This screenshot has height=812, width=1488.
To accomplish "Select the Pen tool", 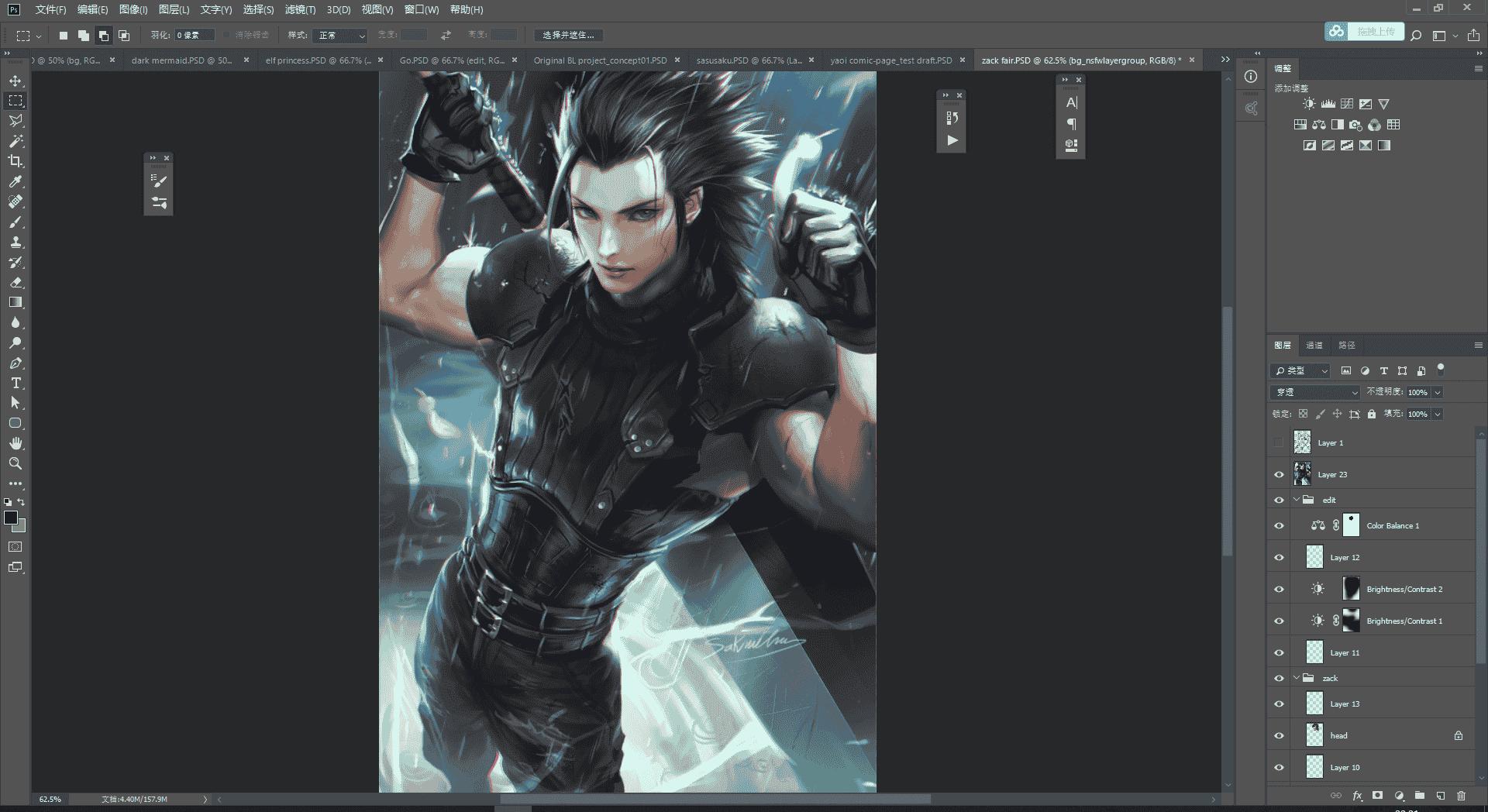I will (x=15, y=363).
